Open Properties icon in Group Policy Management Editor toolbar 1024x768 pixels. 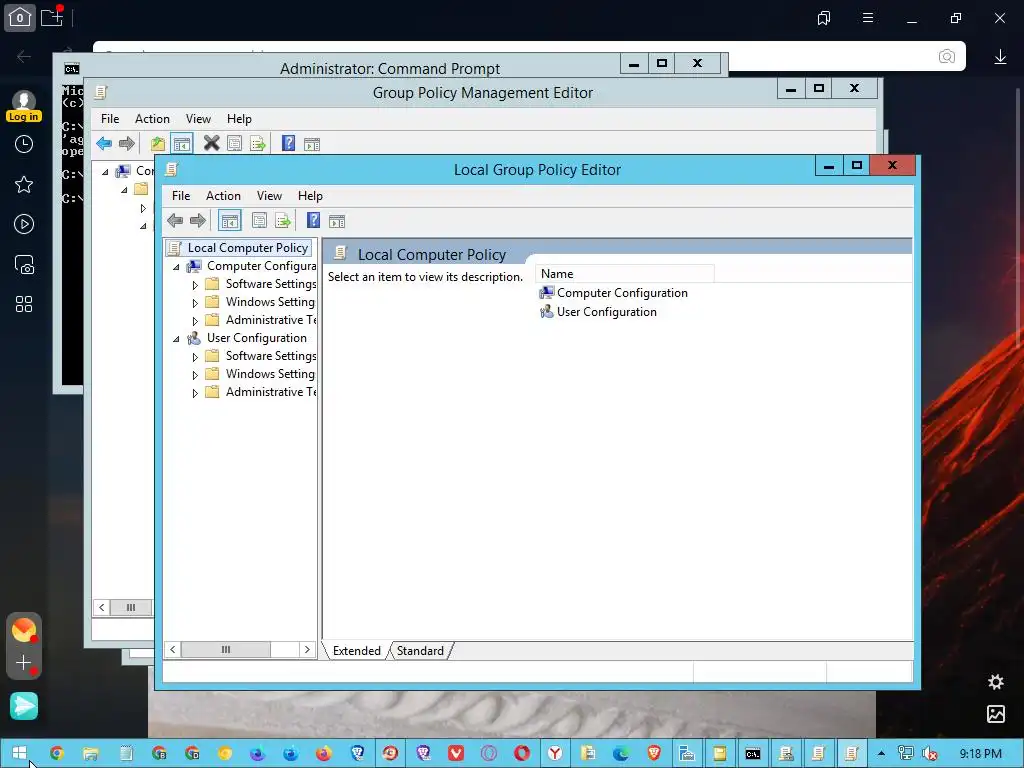point(234,144)
